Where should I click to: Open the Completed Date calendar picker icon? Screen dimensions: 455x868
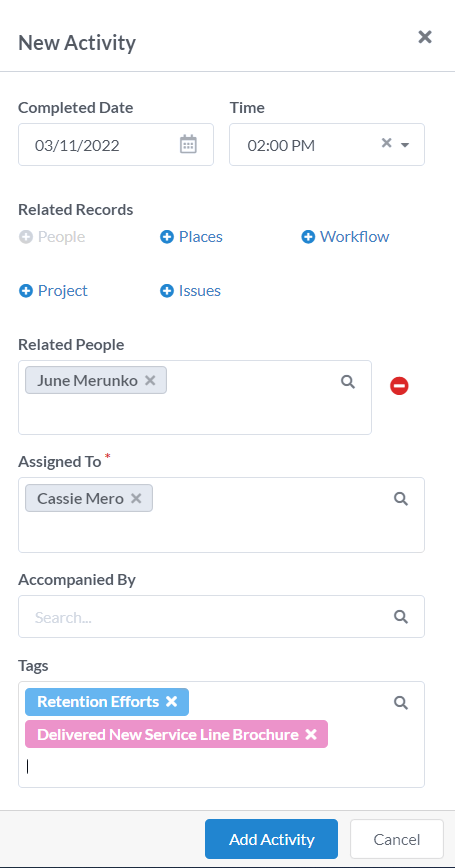coord(188,144)
